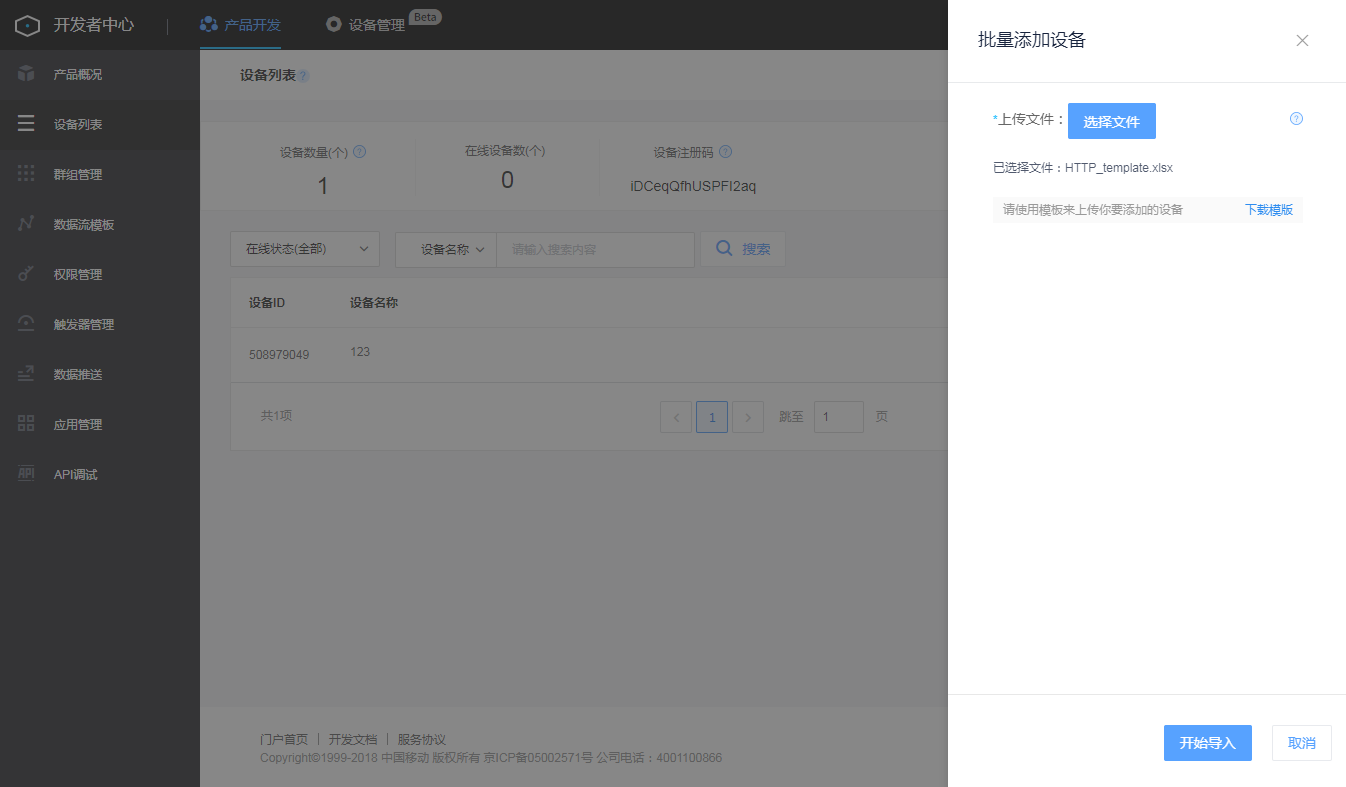Open 数据推送 in the sidebar
The width and height of the screenshot is (1346, 787).
100,375
